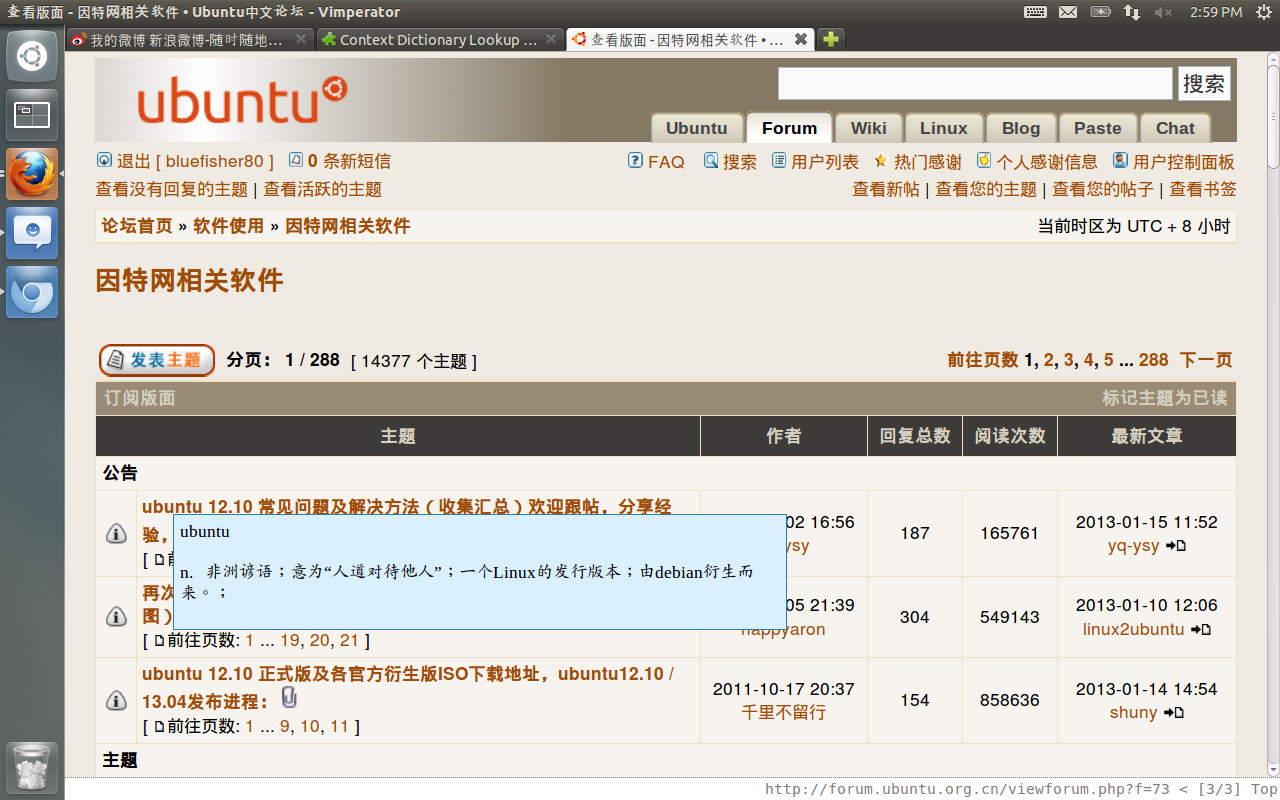
Task: Open the Ubuntu Dash home launcher icon
Action: coord(32,56)
